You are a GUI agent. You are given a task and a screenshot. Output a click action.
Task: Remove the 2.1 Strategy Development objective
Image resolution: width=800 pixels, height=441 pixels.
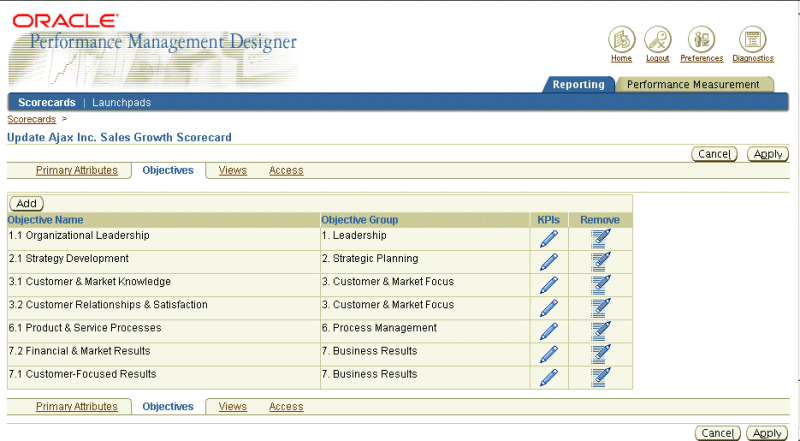pos(601,261)
